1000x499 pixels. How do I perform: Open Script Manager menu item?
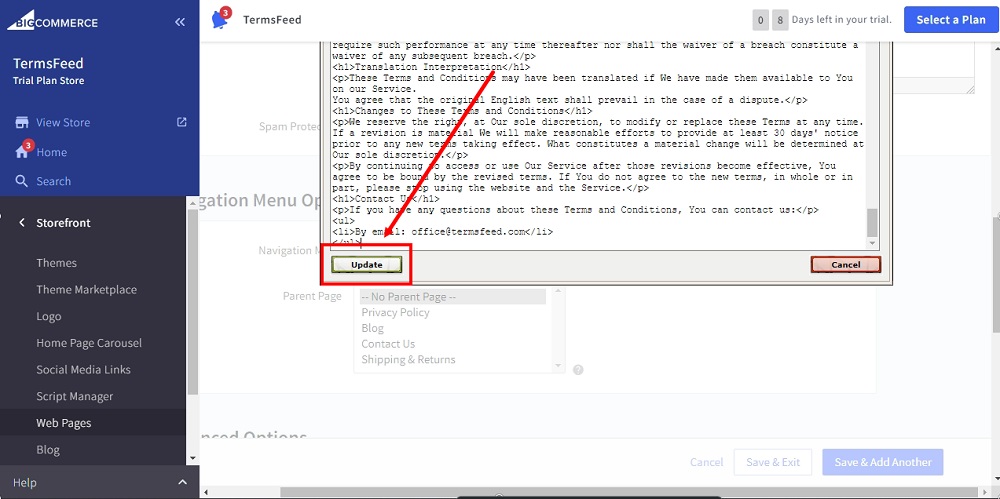(x=75, y=397)
